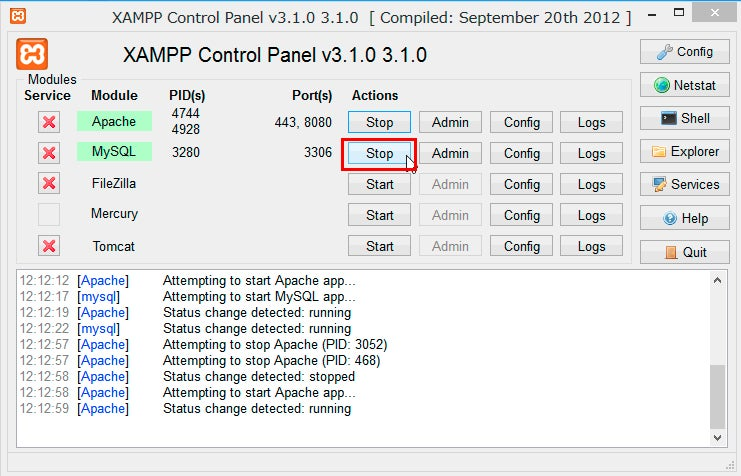Start the FileZilla module
The height and width of the screenshot is (476, 741).
coord(379,184)
